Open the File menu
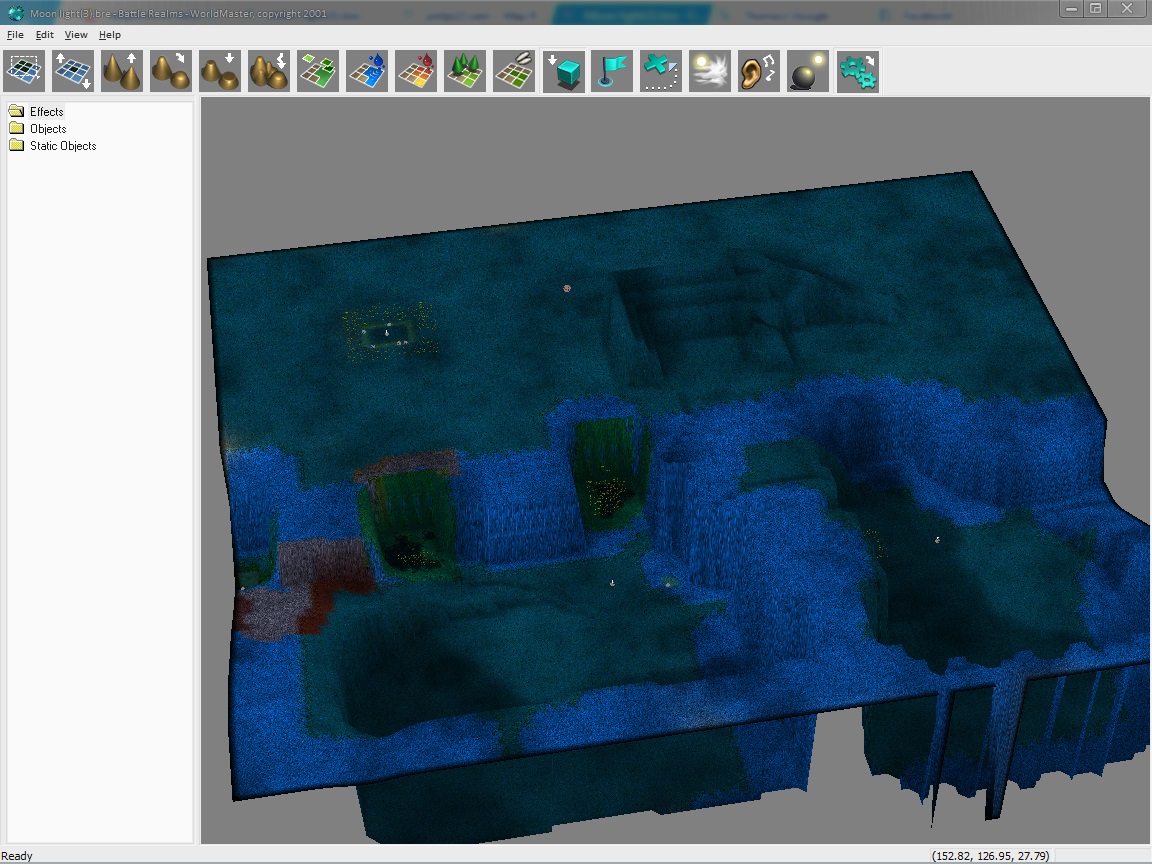This screenshot has height=864, width=1152. point(15,35)
